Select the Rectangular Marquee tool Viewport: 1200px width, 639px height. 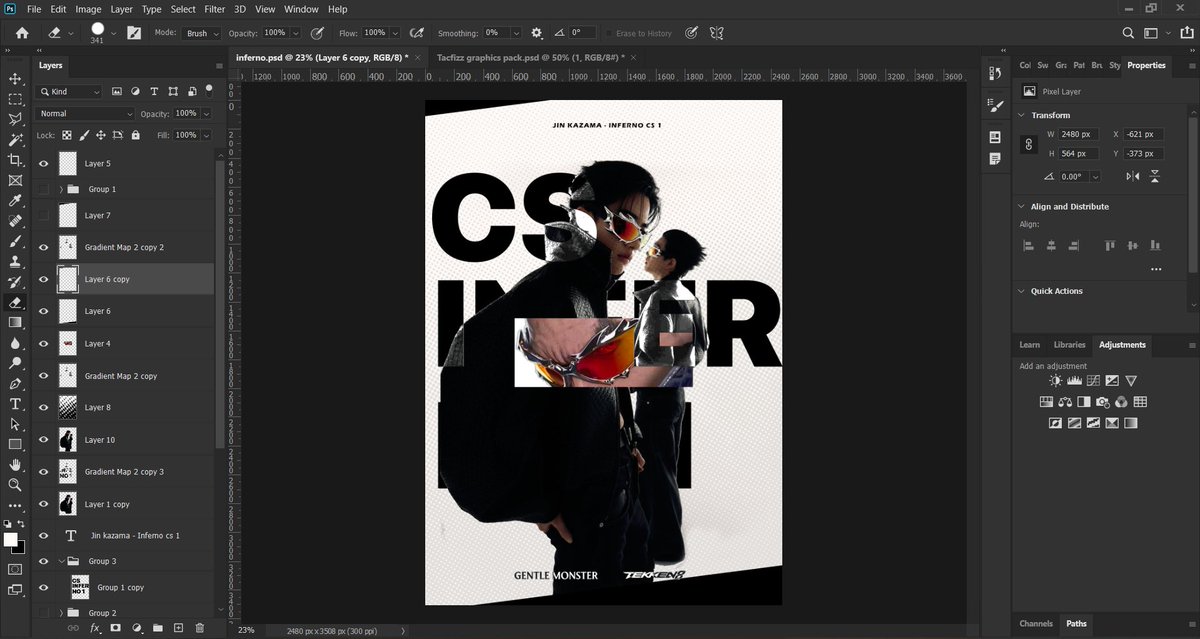[x=15, y=99]
